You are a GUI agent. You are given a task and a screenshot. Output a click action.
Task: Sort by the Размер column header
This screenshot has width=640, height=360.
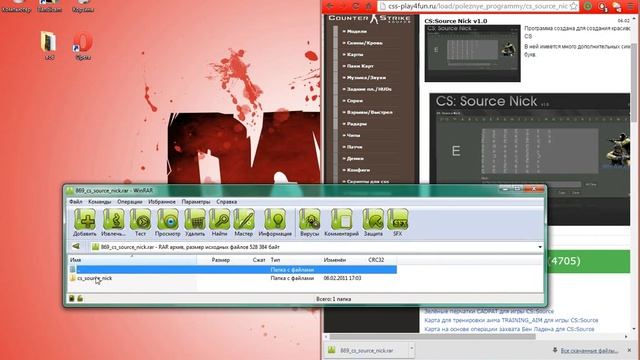coord(220,260)
